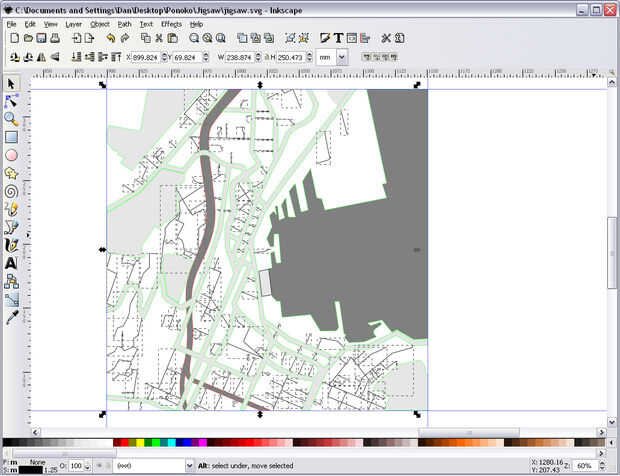Open the (root) layer dropdown

151,466
